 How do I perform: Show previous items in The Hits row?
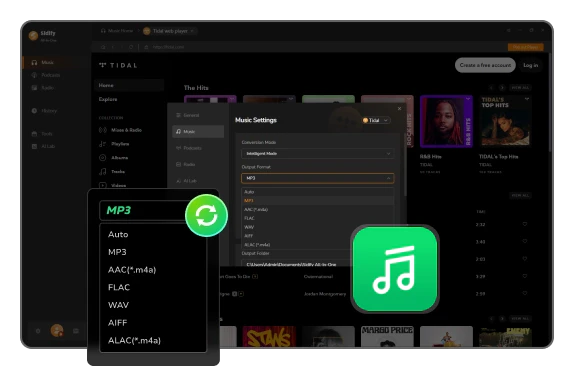(x=491, y=88)
